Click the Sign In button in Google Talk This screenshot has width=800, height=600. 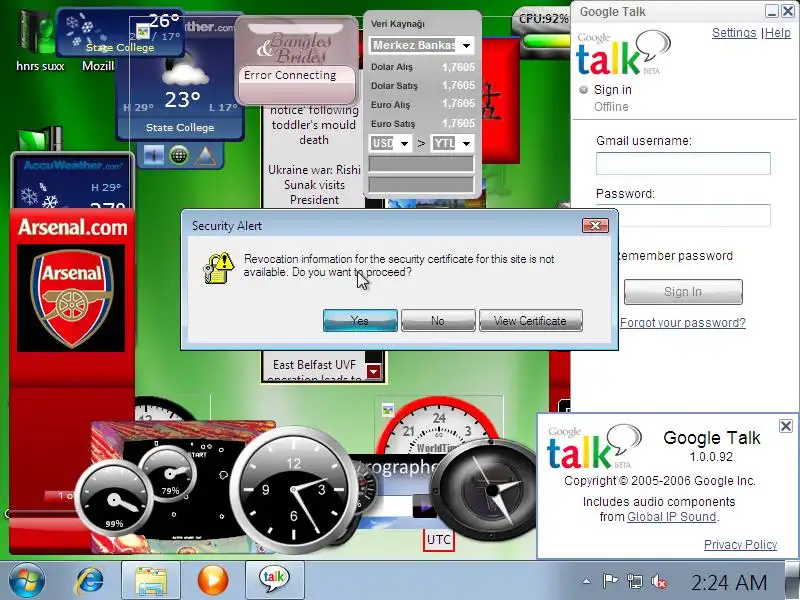click(x=683, y=292)
